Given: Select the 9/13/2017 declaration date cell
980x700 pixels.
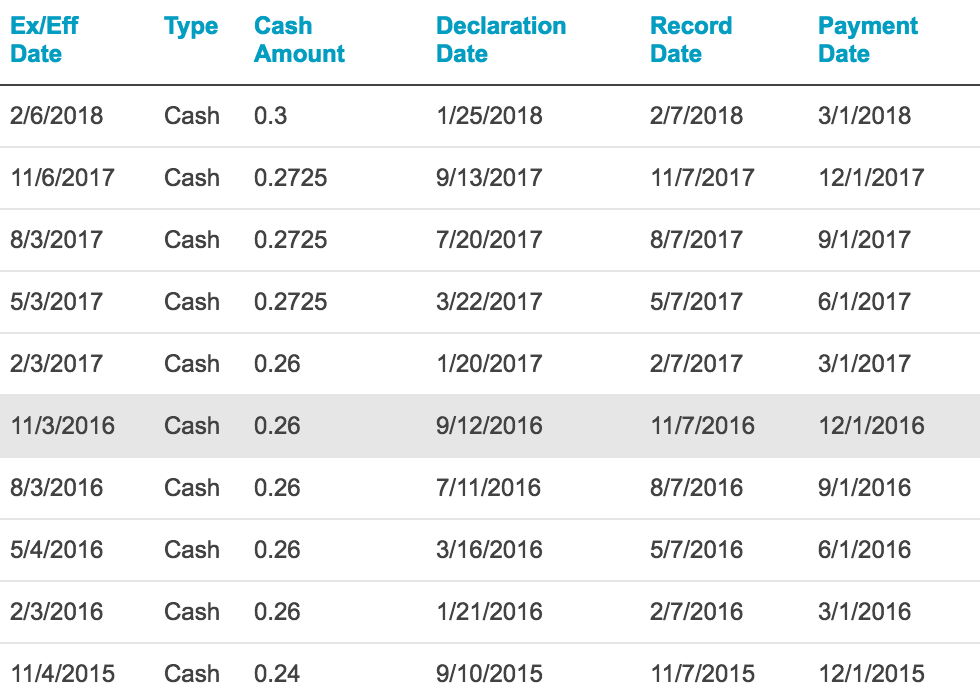Looking at the screenshot, I should (490, 178).
